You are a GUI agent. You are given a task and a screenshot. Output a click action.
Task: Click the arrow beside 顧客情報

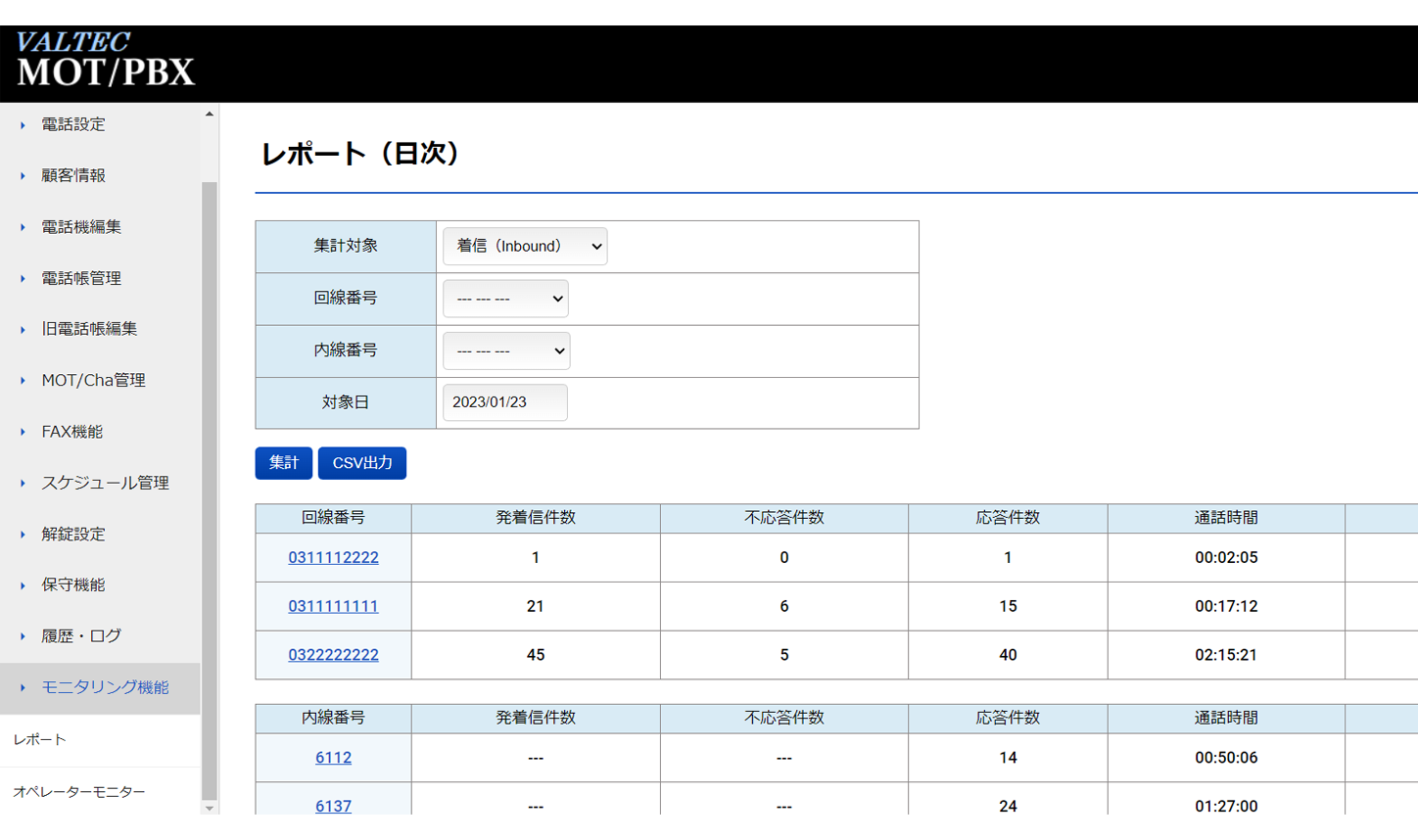(23, 175)
